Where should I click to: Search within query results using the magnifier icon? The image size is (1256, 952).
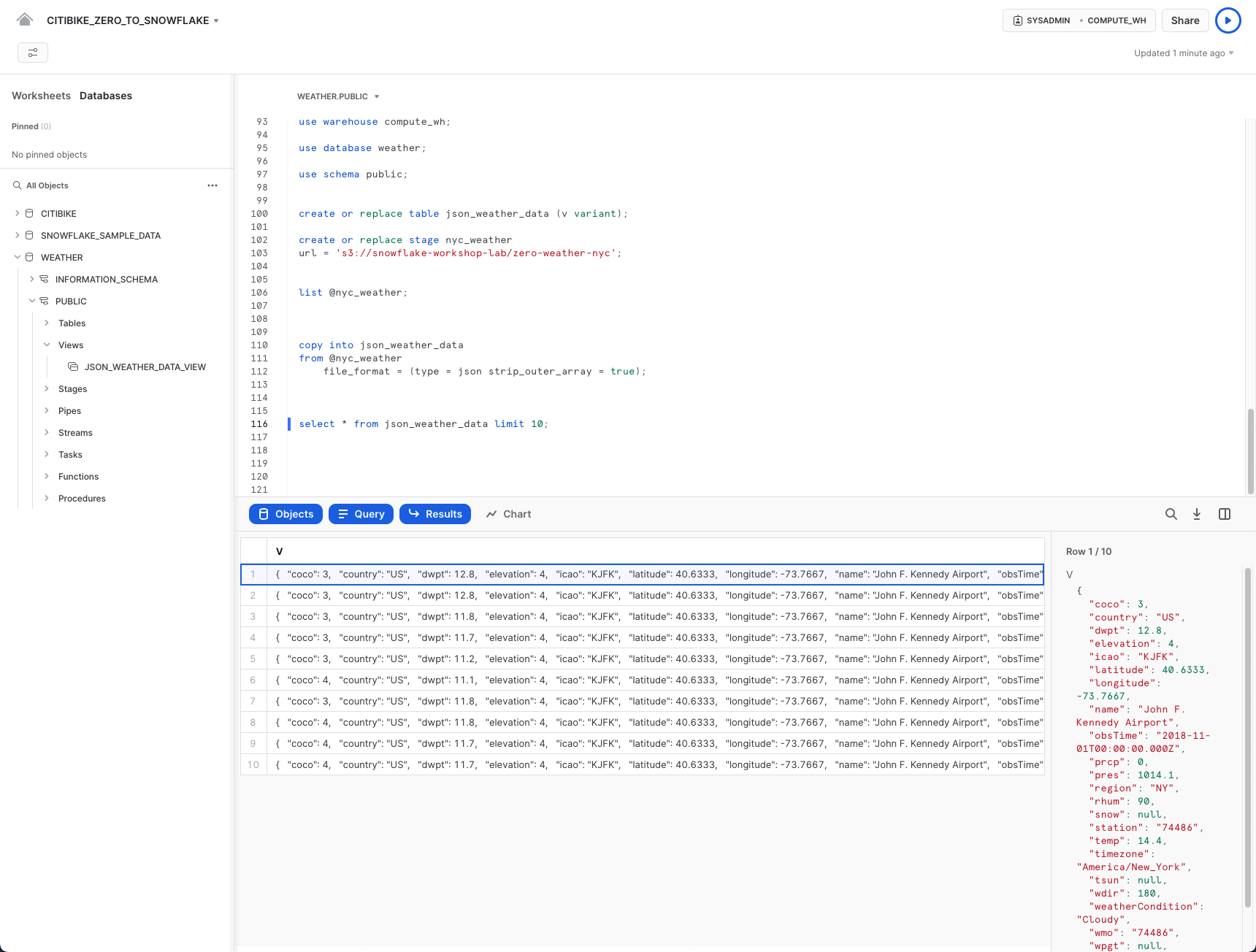click(1171, 514)
